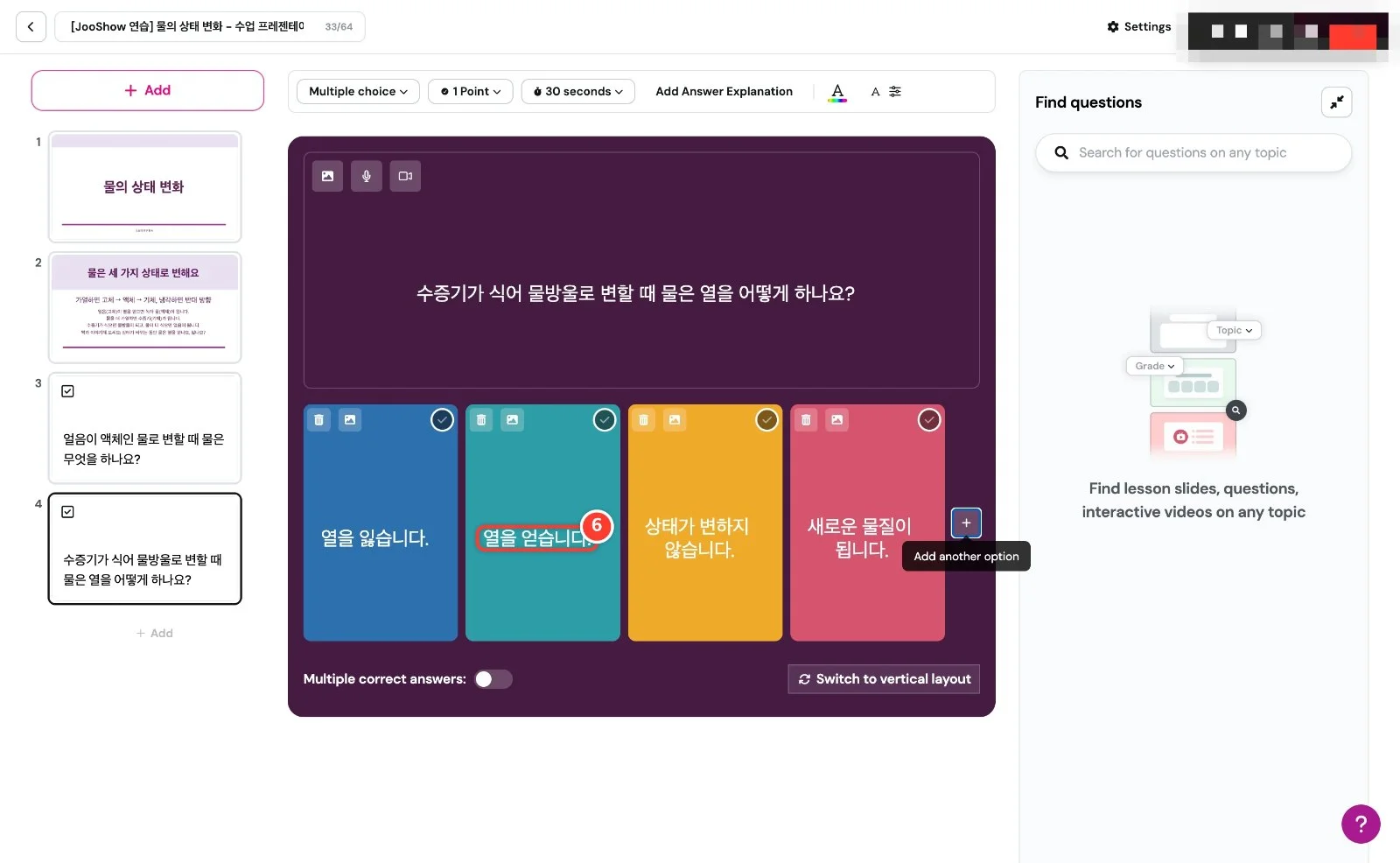Add an image to the yellow option
Image resolution: width=1400 pixels, height=863 pixels.
675,420
